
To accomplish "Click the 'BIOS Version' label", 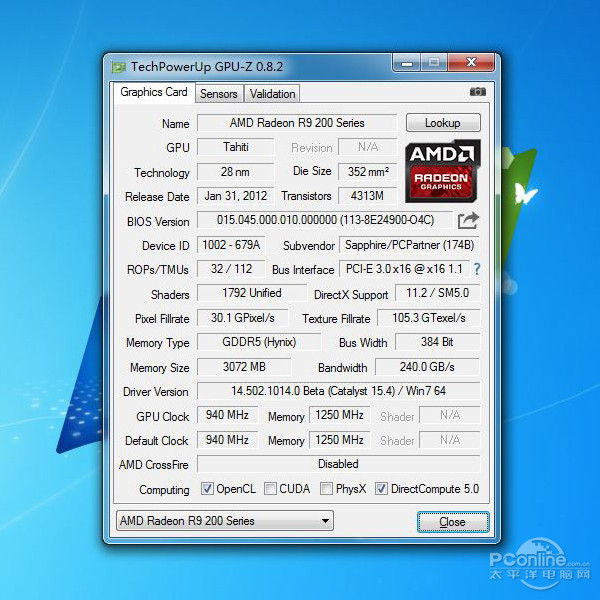I will (x=158, y=222).
